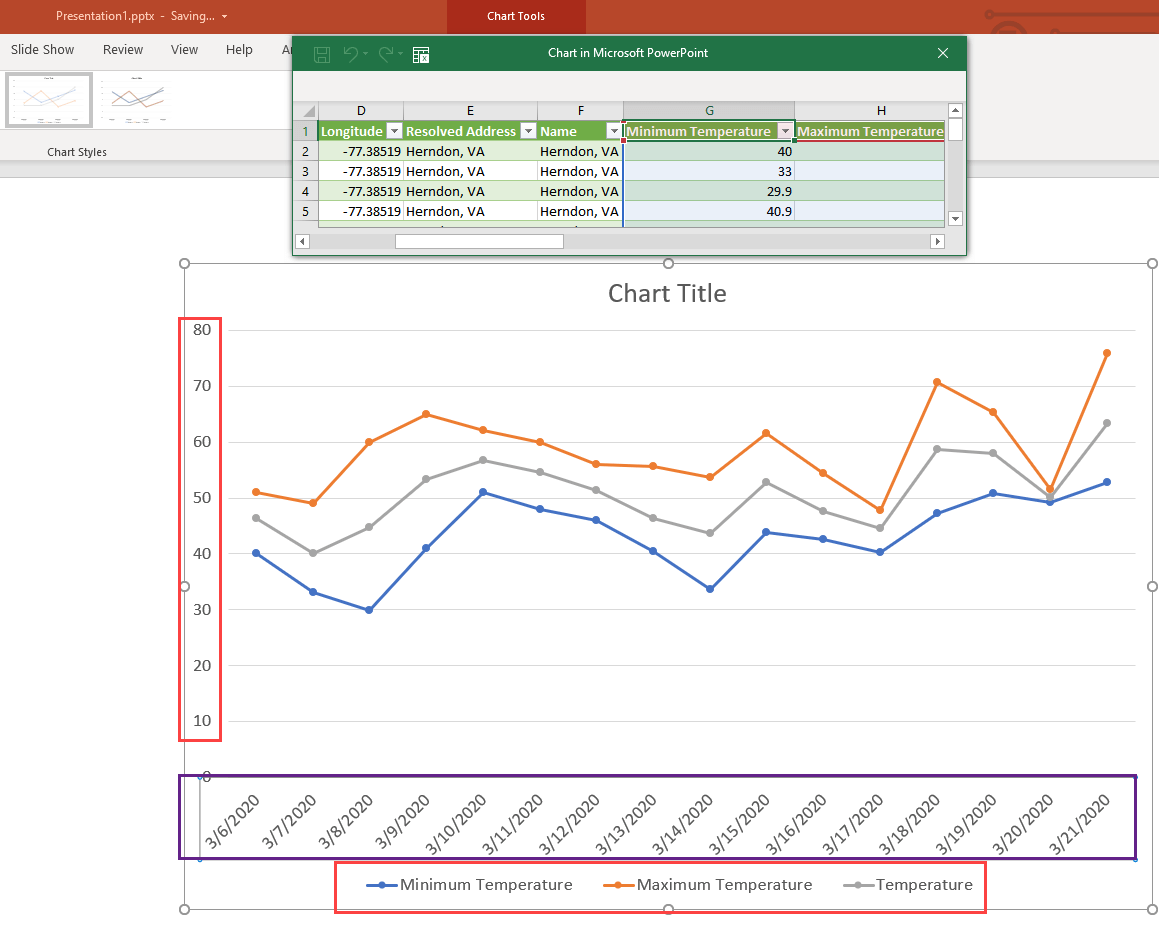
Task: Open the Slide Show ribbon tab
Action: click(43, 50)
